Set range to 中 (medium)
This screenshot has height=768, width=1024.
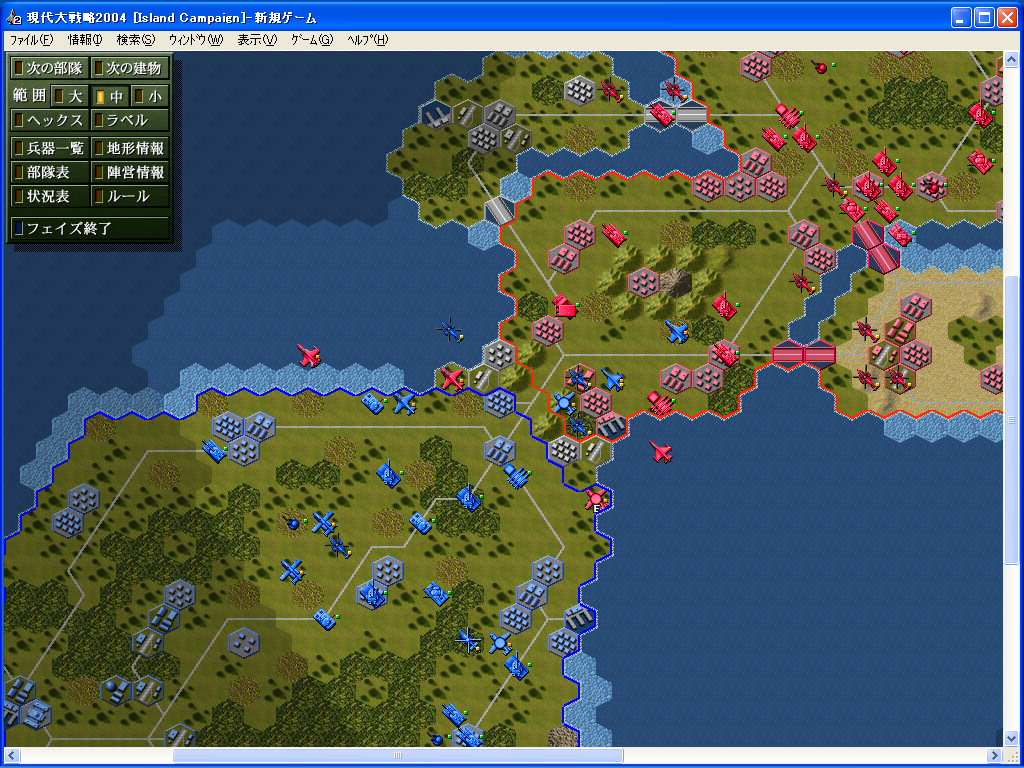click(x=109, y=96)
